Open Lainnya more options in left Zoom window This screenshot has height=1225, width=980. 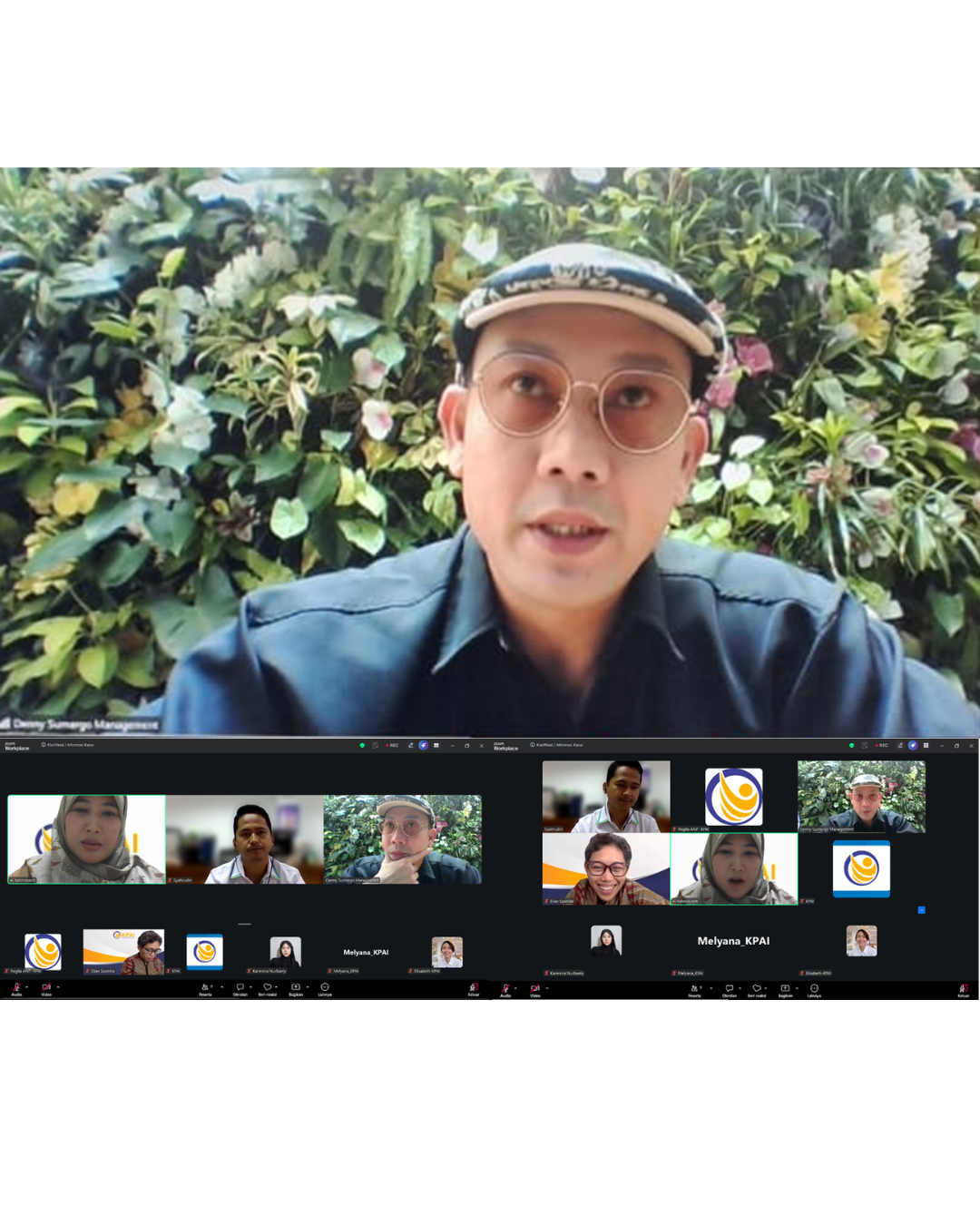(x=324, y=987)
